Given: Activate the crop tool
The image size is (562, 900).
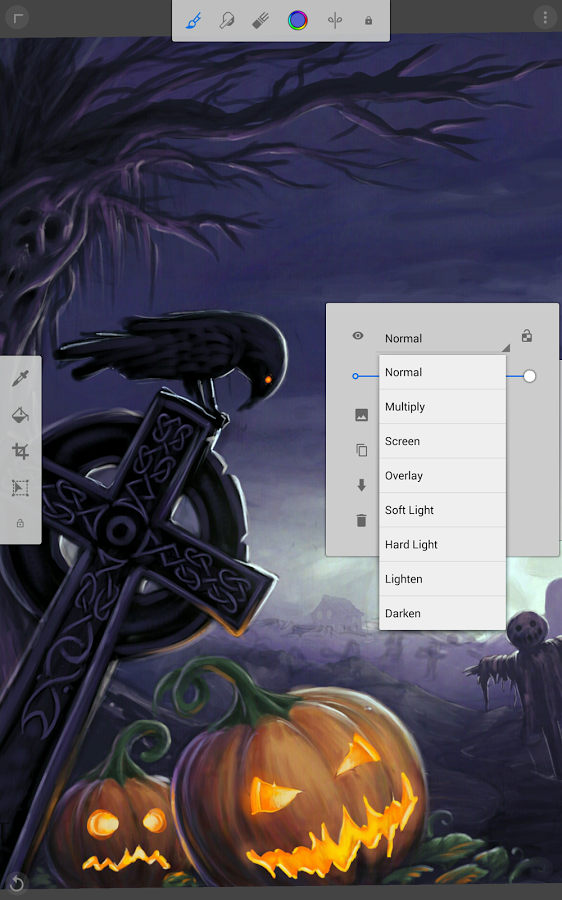Looking at the screenshot, I should click(x=20, y=451).
